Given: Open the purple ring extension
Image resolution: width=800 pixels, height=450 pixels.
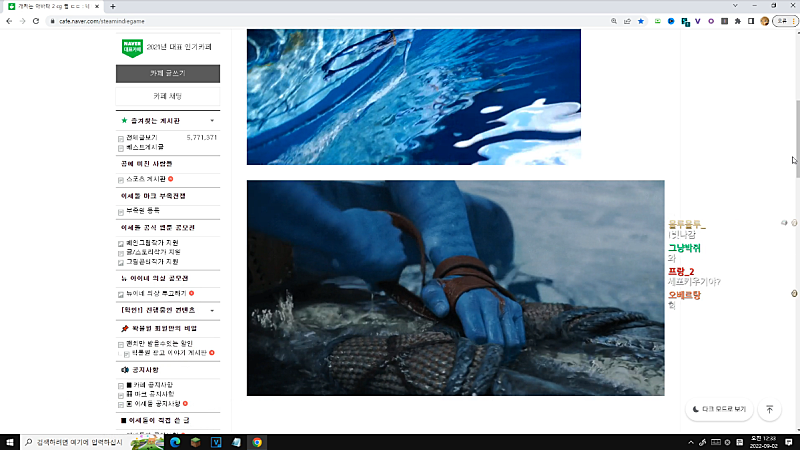Looking at the screenshot, I should (x=711, y=21).
